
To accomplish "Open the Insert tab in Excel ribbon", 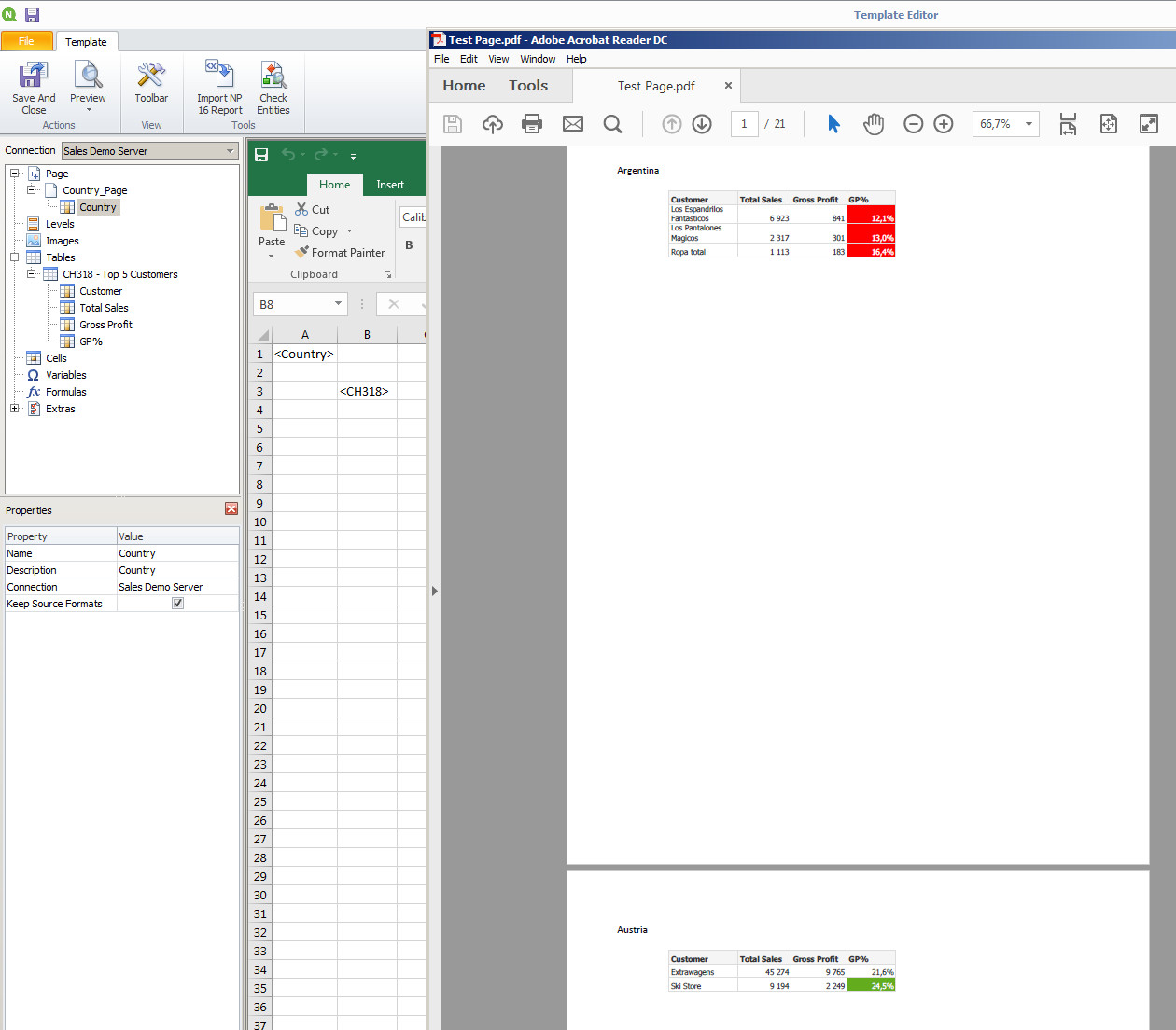I will coord(390,185).
